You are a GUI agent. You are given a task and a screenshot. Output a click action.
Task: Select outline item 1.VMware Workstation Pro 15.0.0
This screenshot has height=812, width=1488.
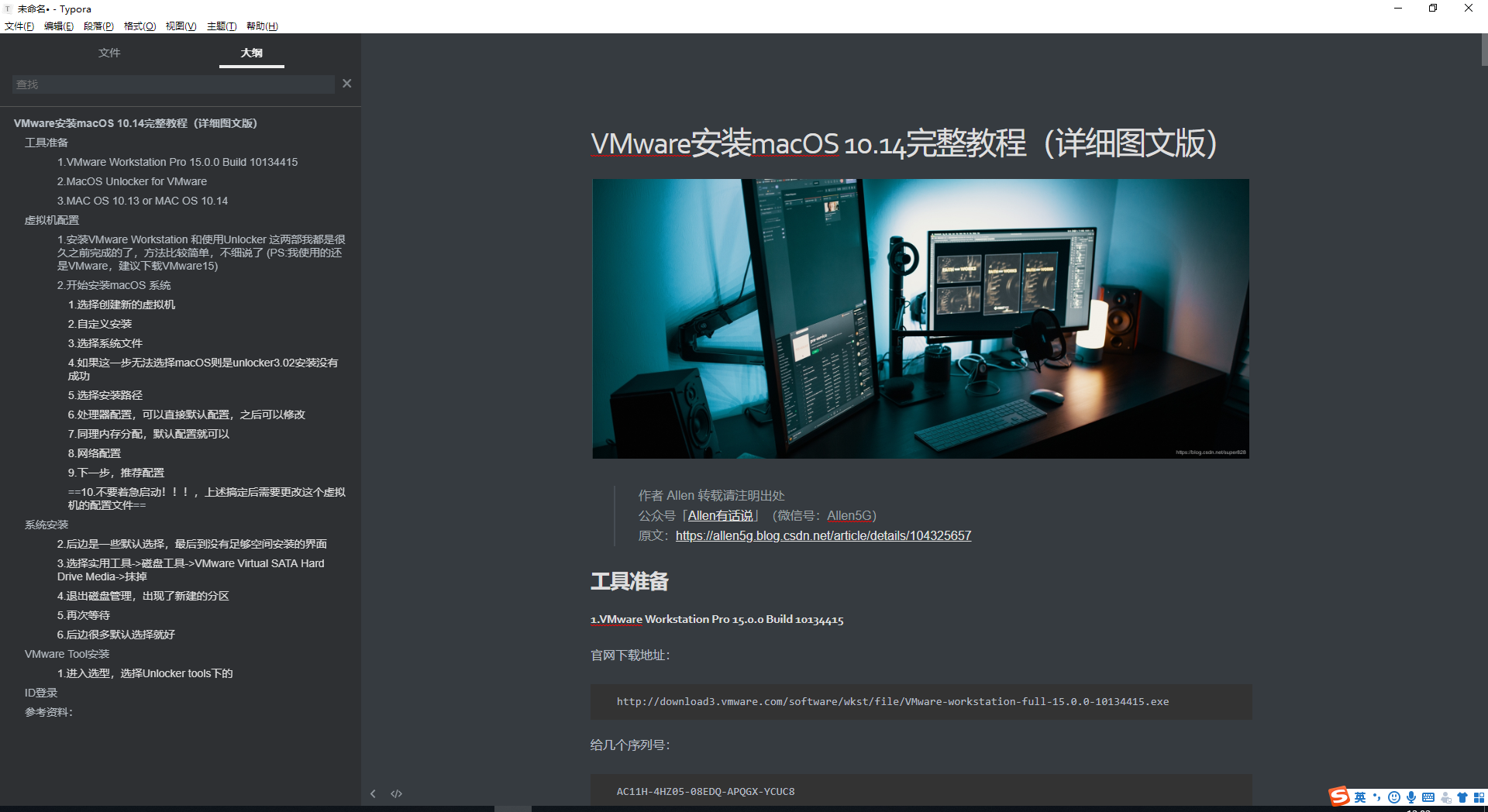(177, 162)
